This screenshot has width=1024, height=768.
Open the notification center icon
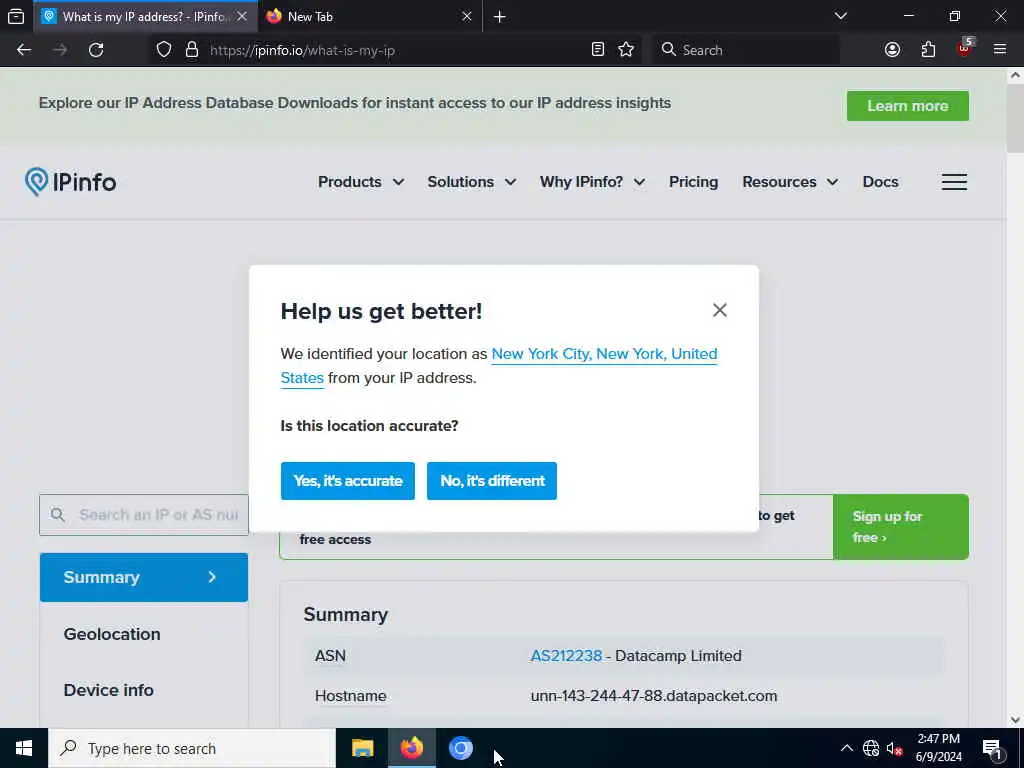coord(992,748)
